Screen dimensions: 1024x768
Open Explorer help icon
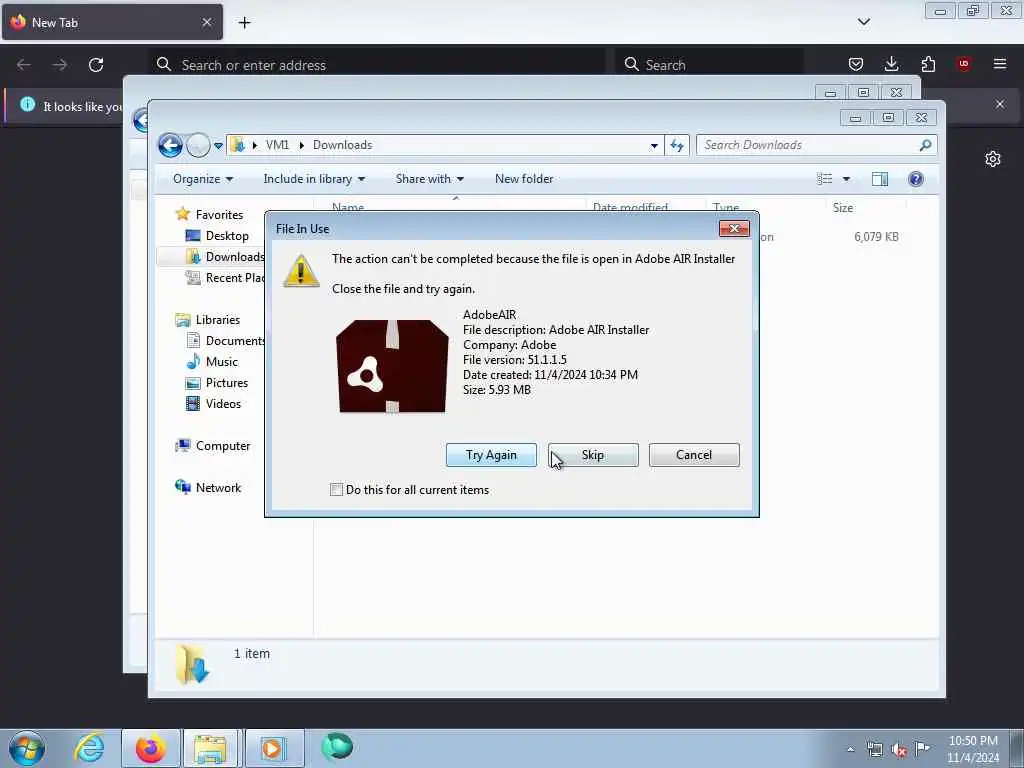tap(916, 179)
